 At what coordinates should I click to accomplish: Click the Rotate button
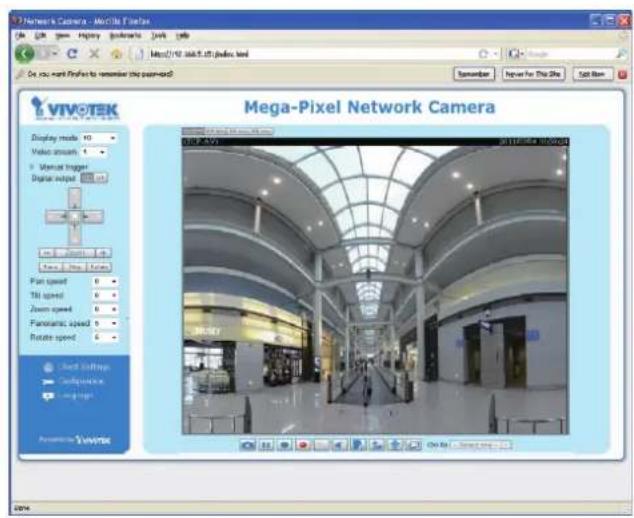(99, 267)
